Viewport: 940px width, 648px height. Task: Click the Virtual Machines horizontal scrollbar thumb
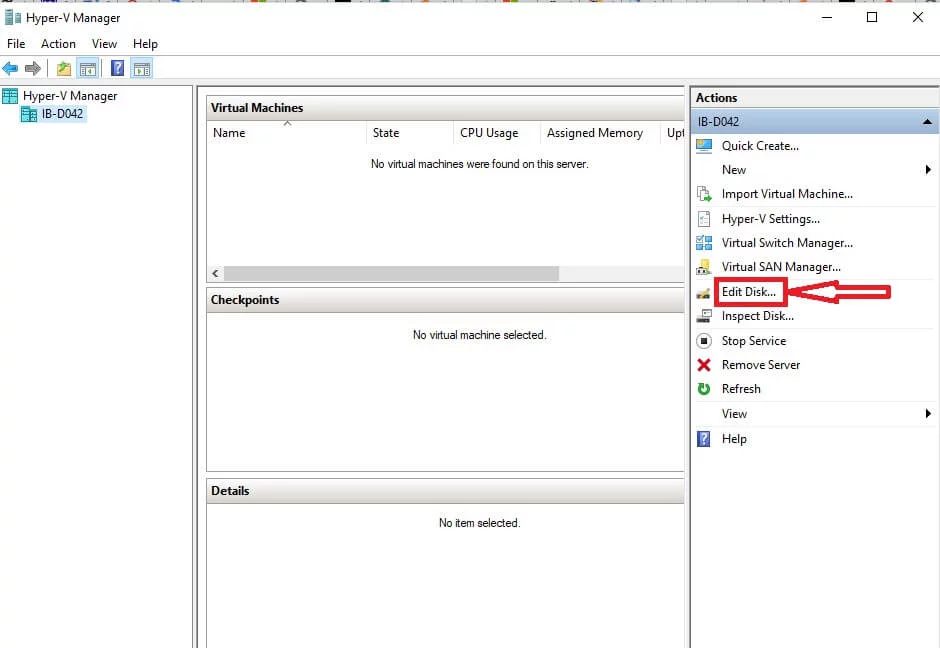click(x=391, y=273)
